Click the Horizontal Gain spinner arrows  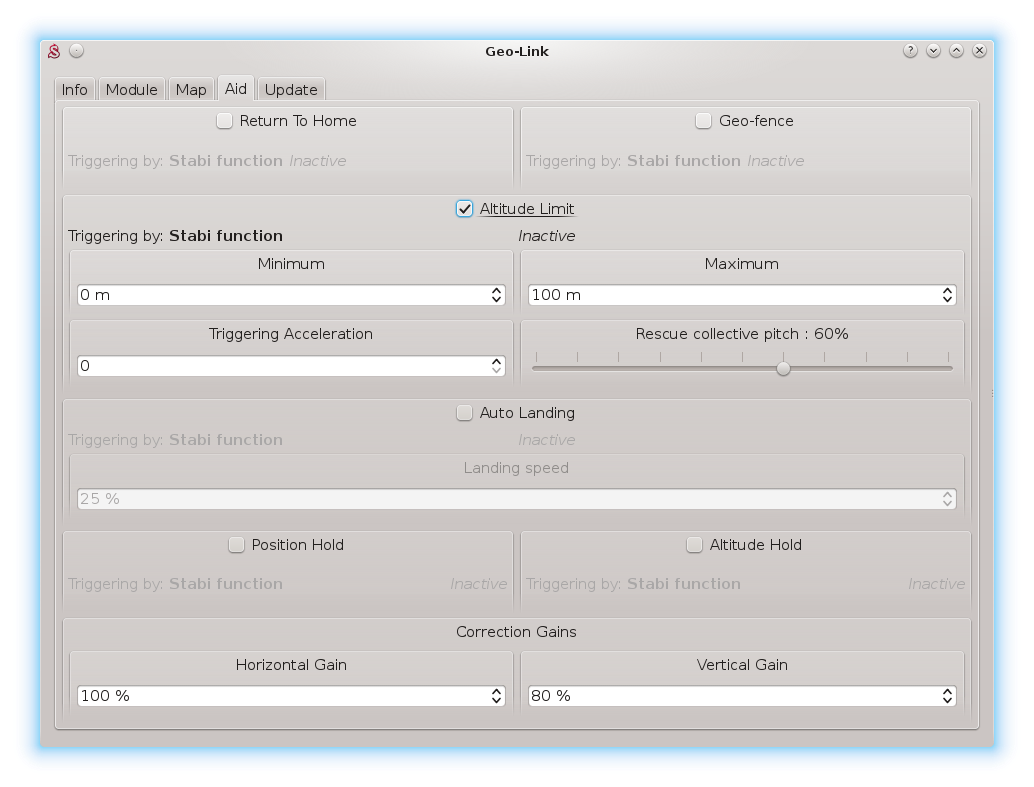496,696
